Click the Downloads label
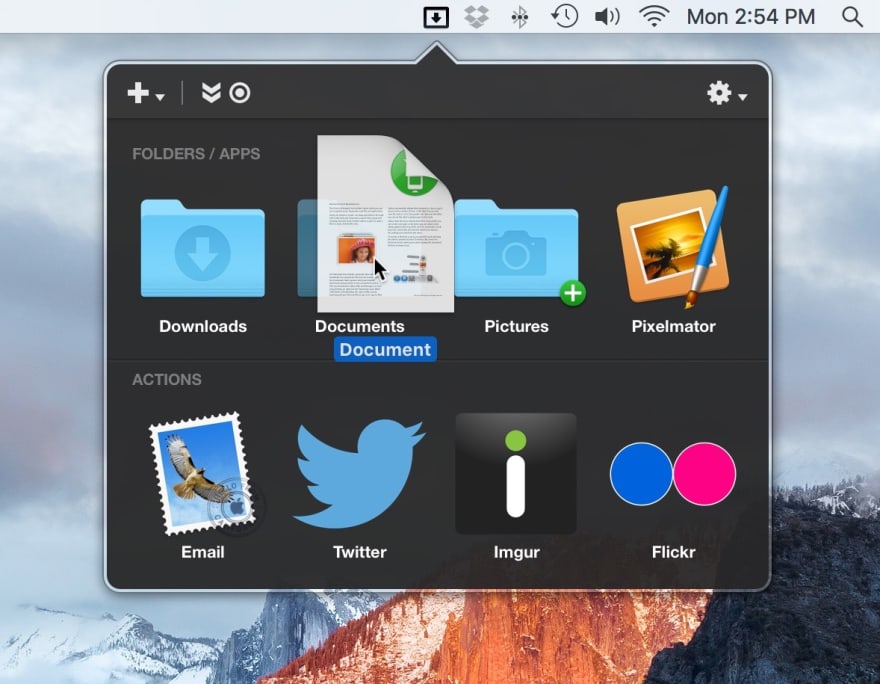The width and height of the screenshot is (880, 684). pyautogui.click(x=203, y=326)
